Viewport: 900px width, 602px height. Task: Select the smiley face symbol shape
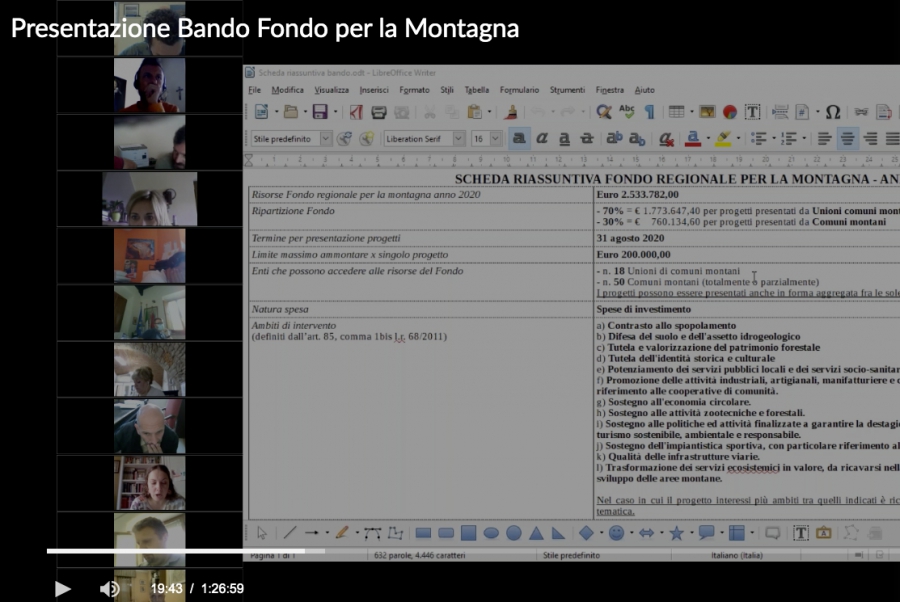click(x=616, y=533)
